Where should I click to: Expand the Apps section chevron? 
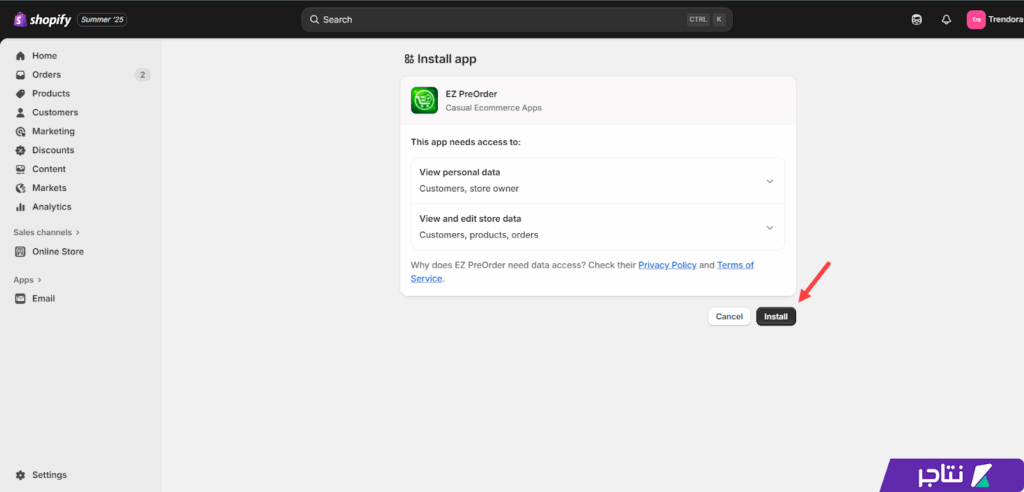click(x=39, y=280)
